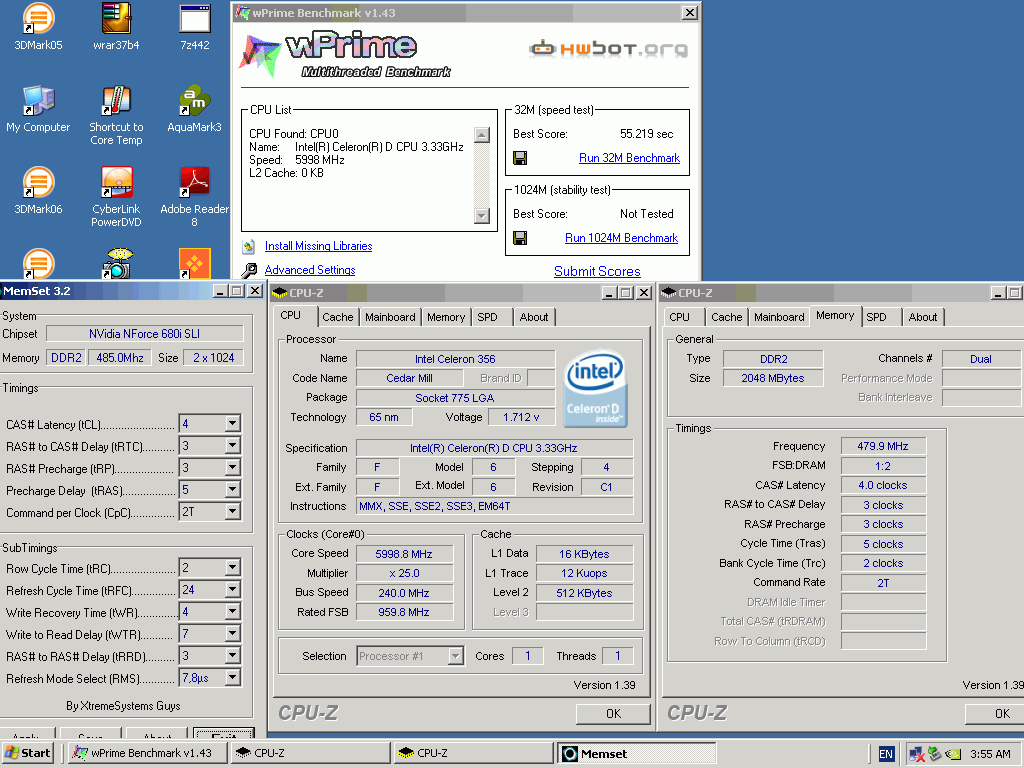Open Adobe Reader 8 desktop icon
This screenshot has width=1024, height=768.
pyautogui.click(x=195, y=197)
